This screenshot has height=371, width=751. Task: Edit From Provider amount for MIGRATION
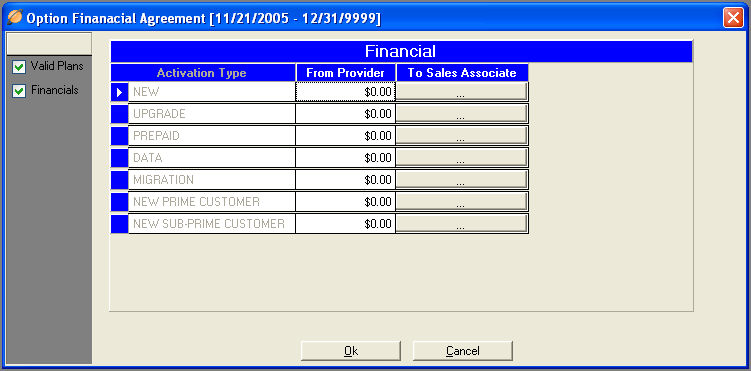tap(345, 180)
